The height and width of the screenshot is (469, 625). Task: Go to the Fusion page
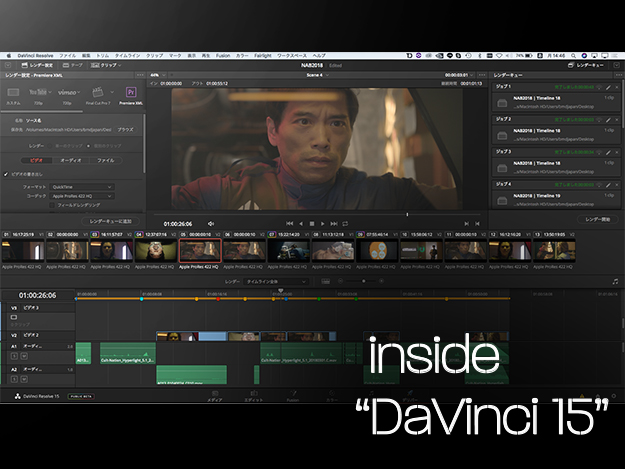coord(293,396)
